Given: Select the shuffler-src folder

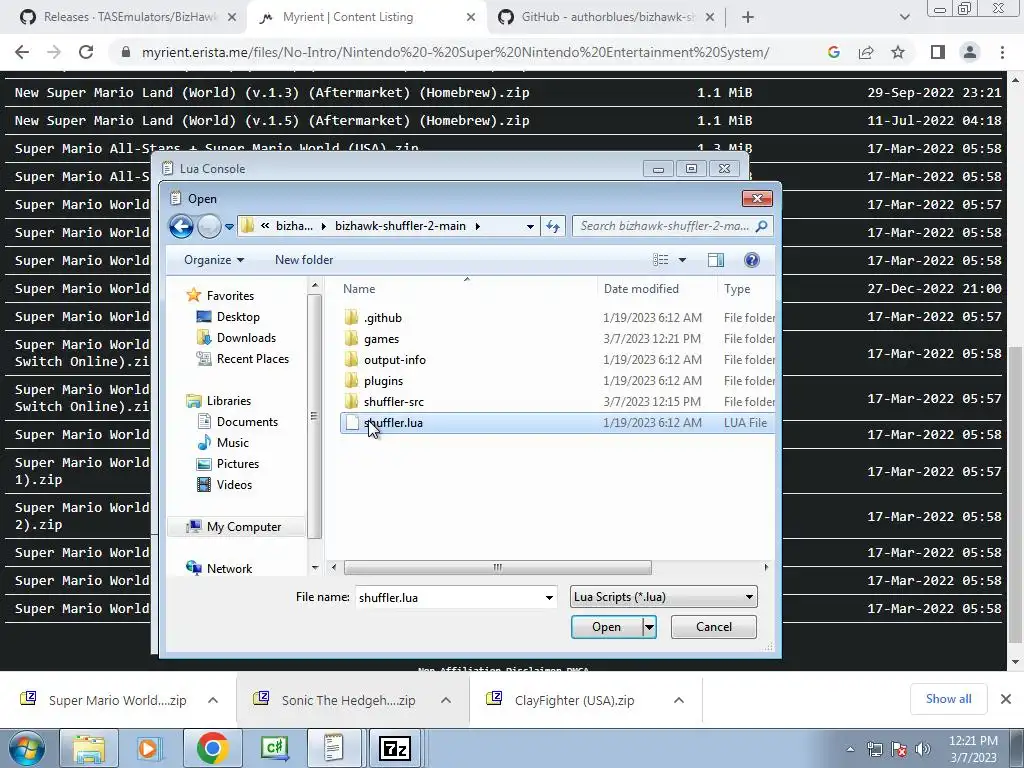Looking at the screenshot, I should coord(394,402).
